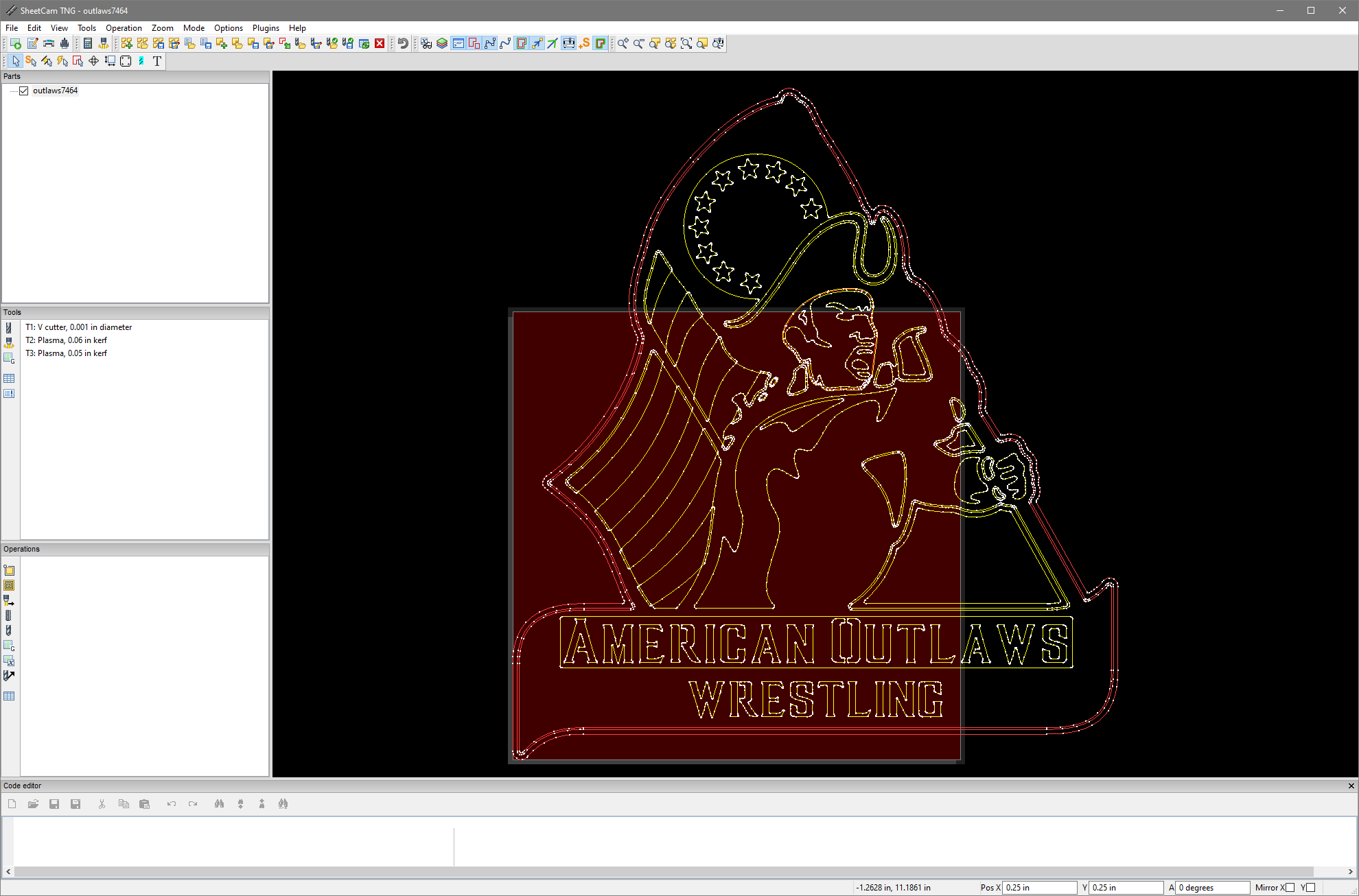This screenshot has width=1359, height=896.
Task: Click the new plasma tool icon in Tools panel
Action: 9,343
